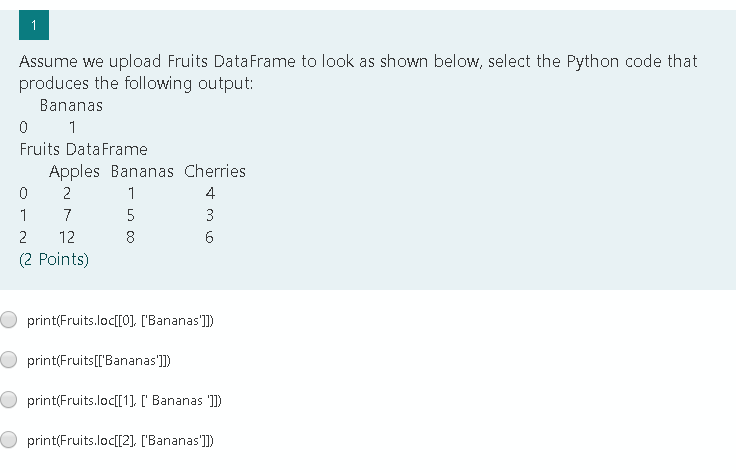Click the Bananas output header above table
This screenshot has width=736, height=473.
pyautogui.click(x=71, y=105)
